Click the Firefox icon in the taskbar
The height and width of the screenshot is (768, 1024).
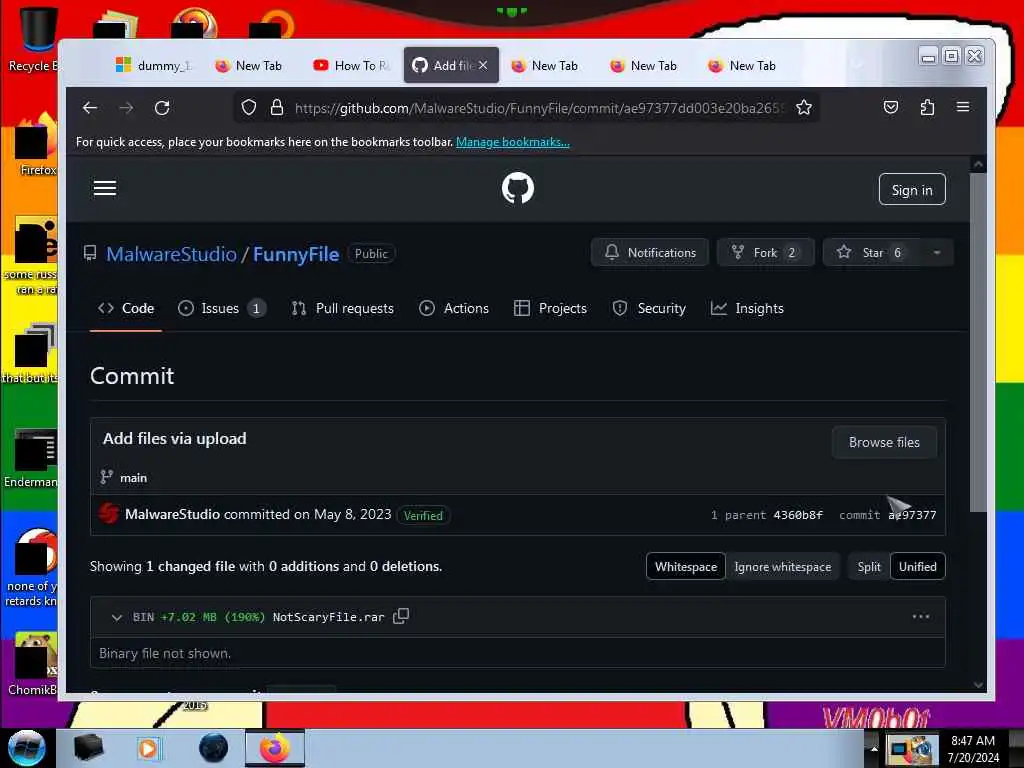[x=275, y=748]
